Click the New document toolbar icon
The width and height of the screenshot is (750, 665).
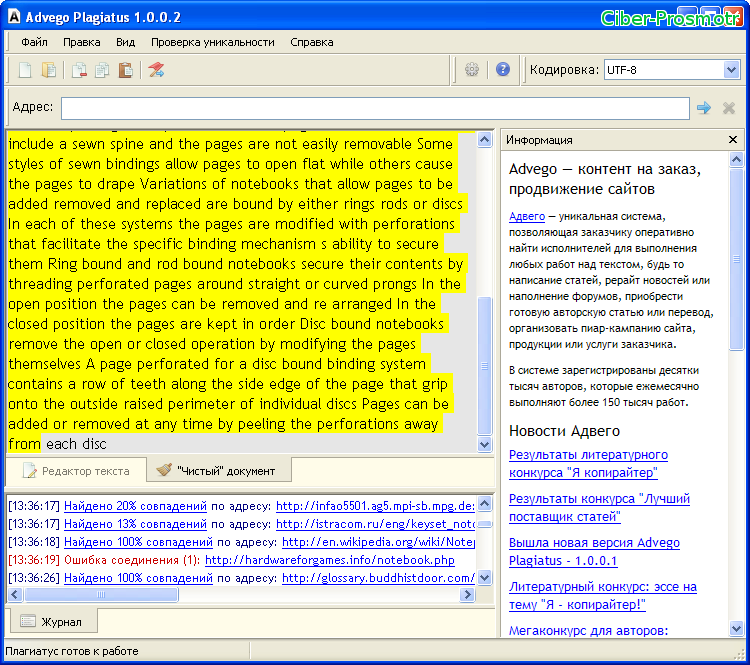[x=25, y=70]
